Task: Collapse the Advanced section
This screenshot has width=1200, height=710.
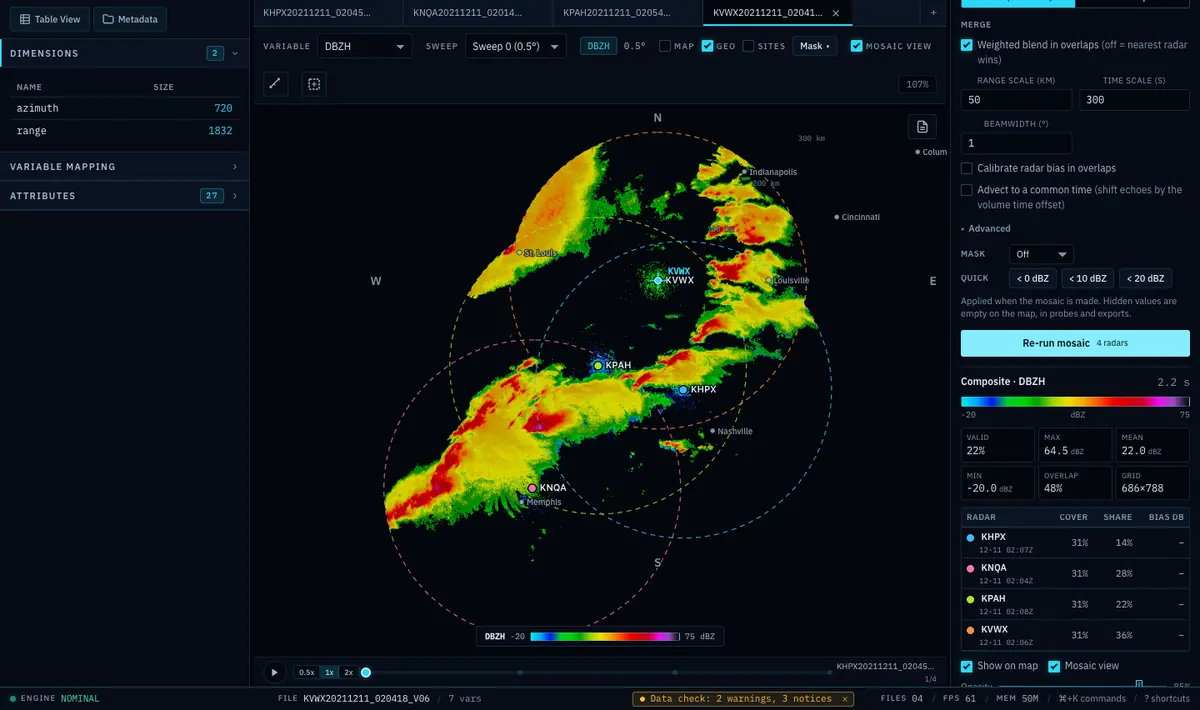Action: click(x=986, y=229)
